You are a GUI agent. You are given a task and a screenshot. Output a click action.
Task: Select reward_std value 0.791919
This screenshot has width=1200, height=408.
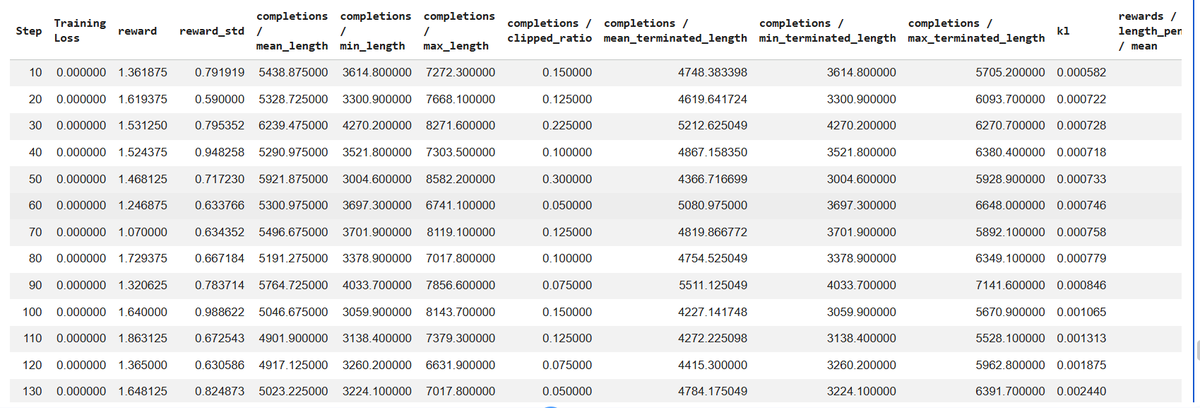[220, 73]
